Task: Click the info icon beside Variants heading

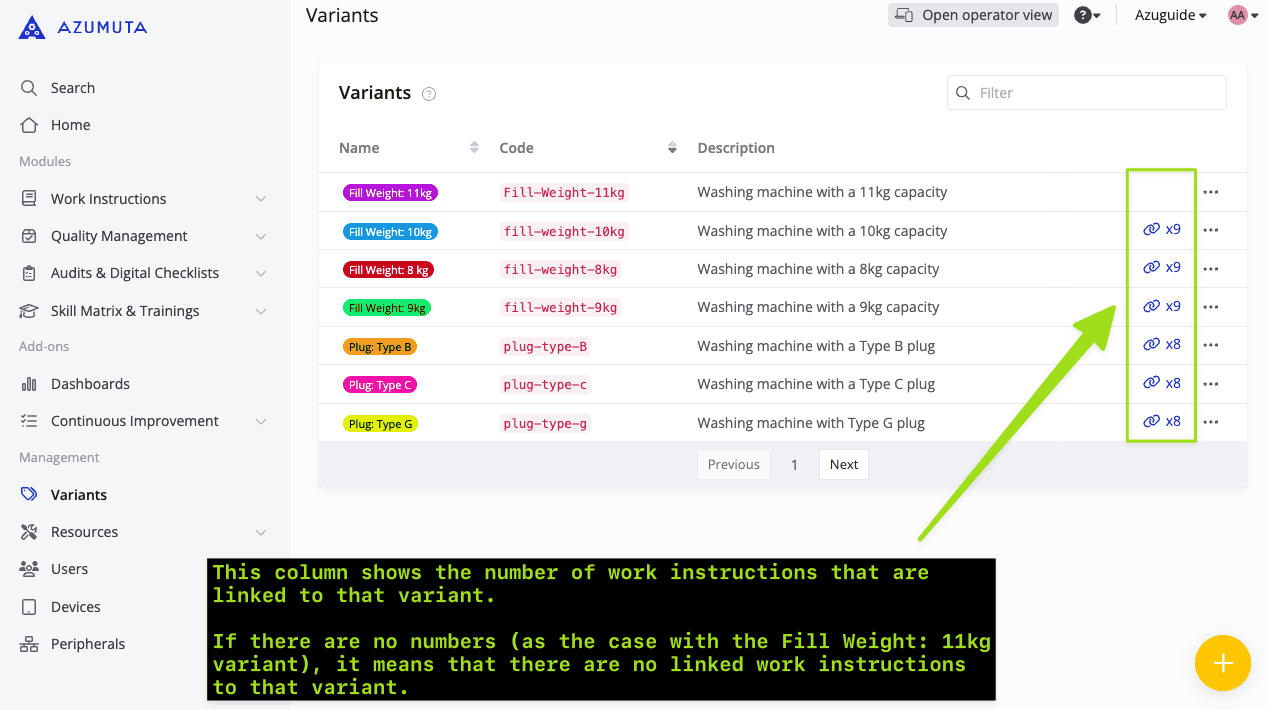Action: (429, 94)
